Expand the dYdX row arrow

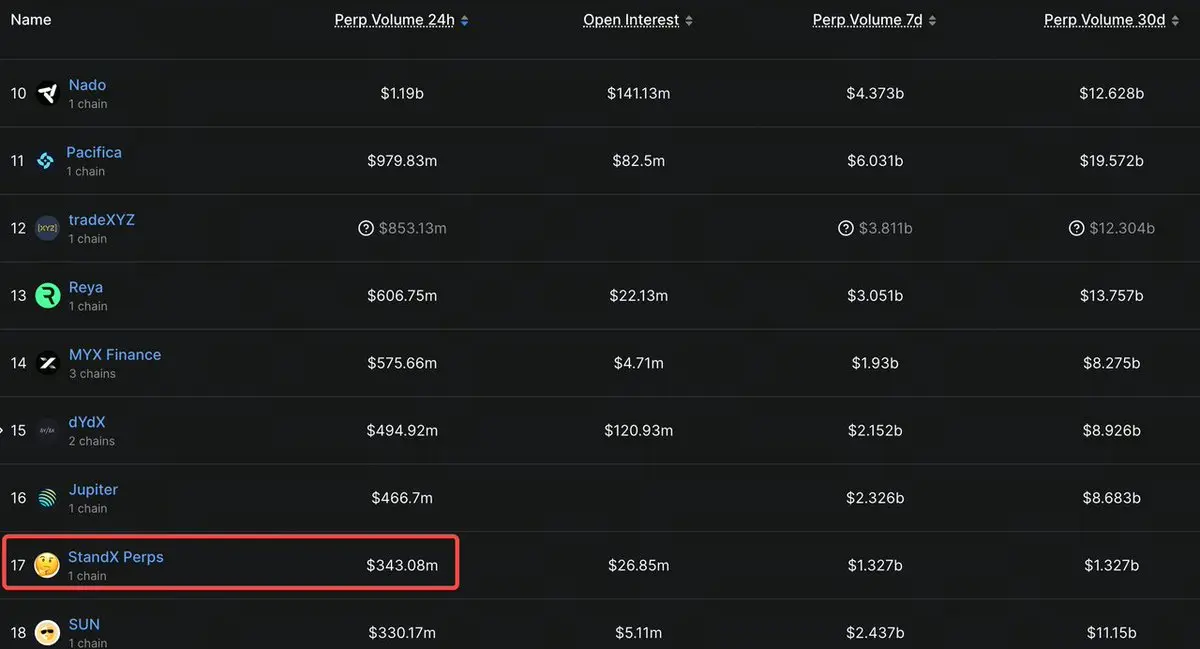coord(3,431)
